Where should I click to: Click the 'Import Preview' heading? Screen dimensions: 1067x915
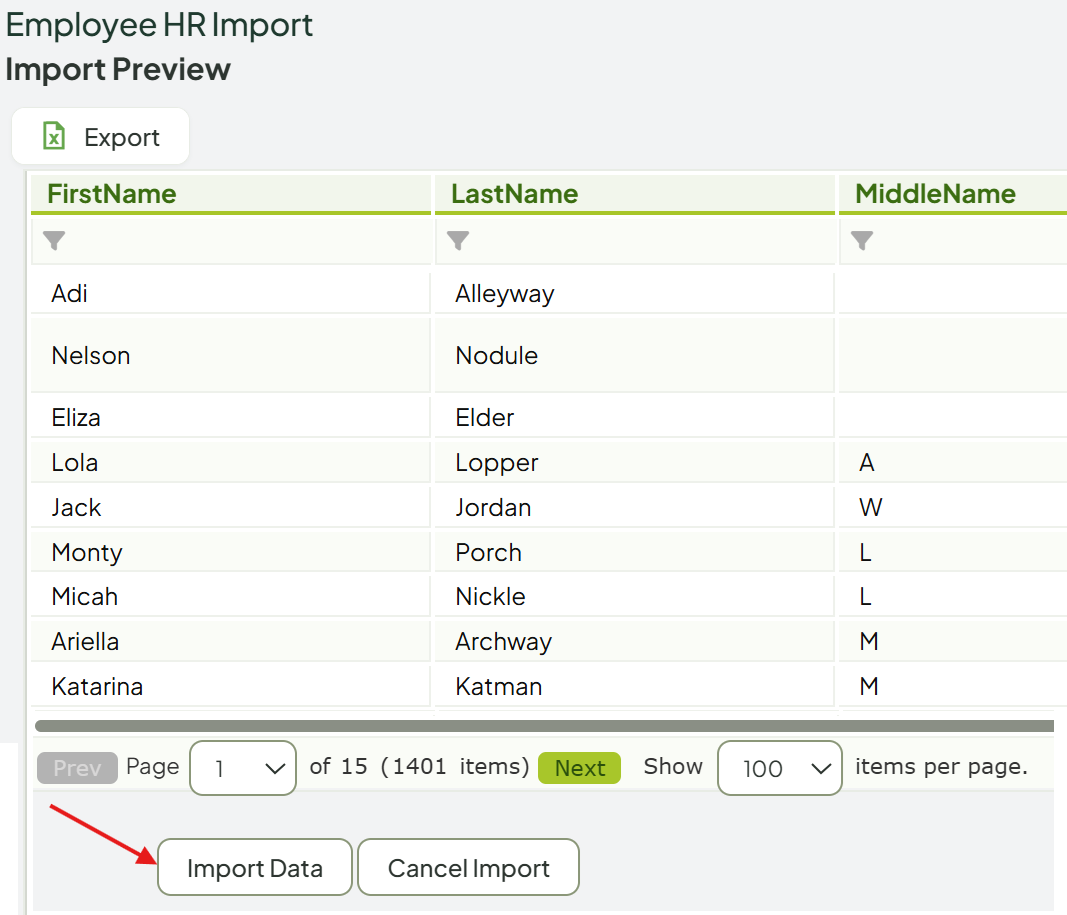(118, 69)
